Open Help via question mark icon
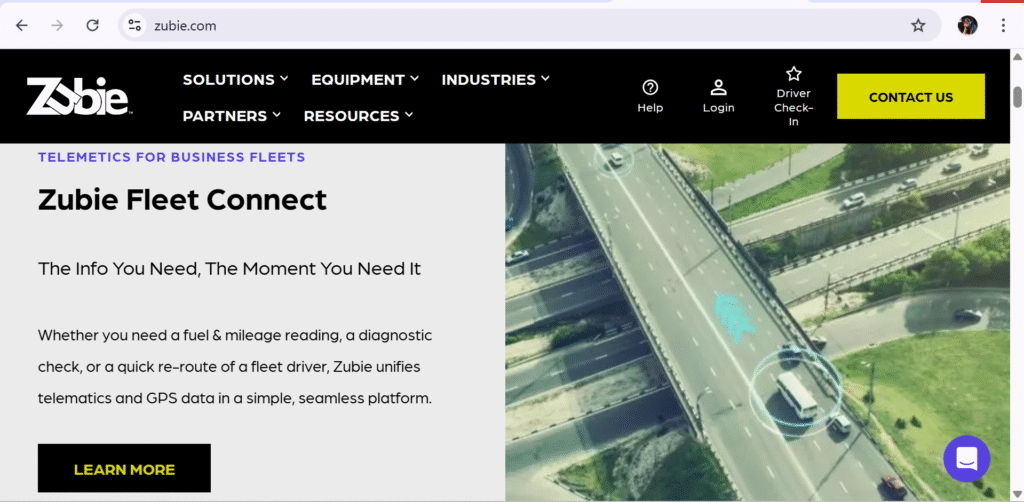1024x502 pixels. coord(650,87)
